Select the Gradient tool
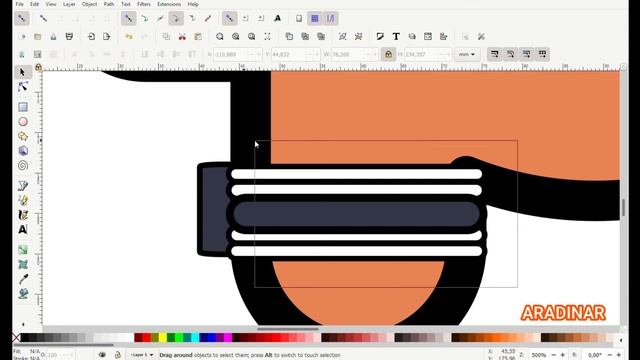The width and height of the screenshot is (640, 360). click(x=23, y=250)
